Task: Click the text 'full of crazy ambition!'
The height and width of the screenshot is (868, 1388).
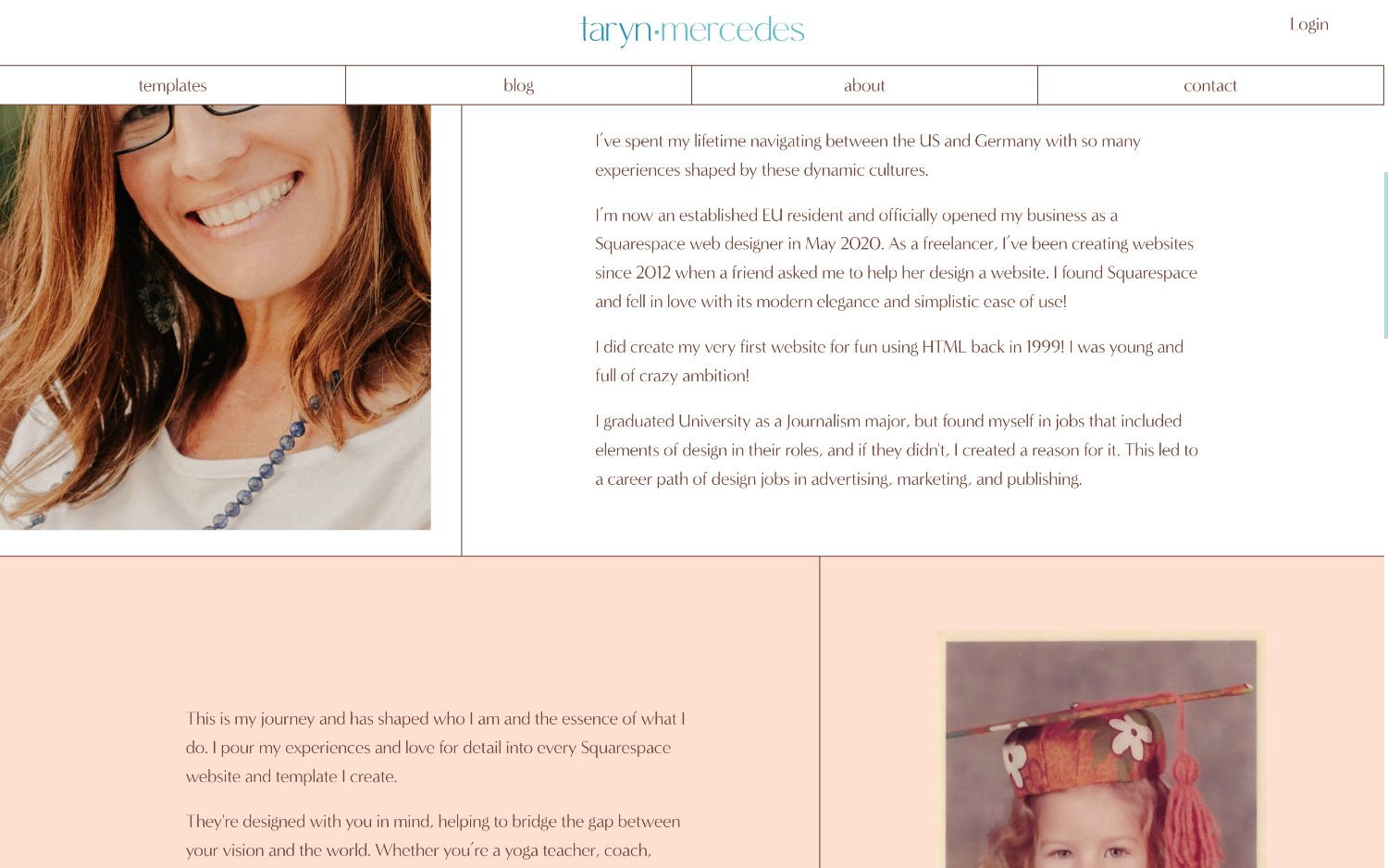Action: (672, 375)
